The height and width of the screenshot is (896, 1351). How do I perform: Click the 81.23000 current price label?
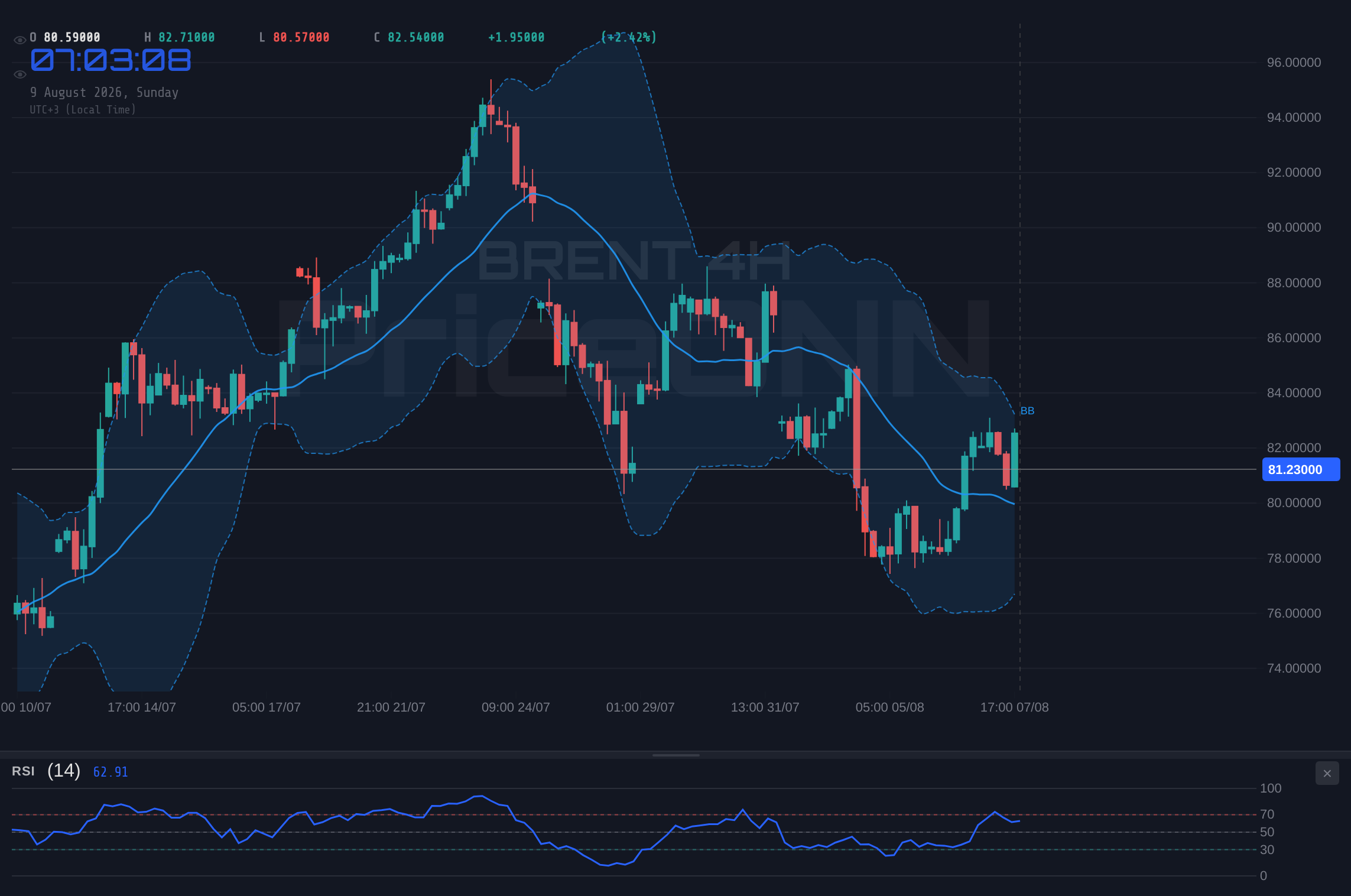click(1301, 470)
